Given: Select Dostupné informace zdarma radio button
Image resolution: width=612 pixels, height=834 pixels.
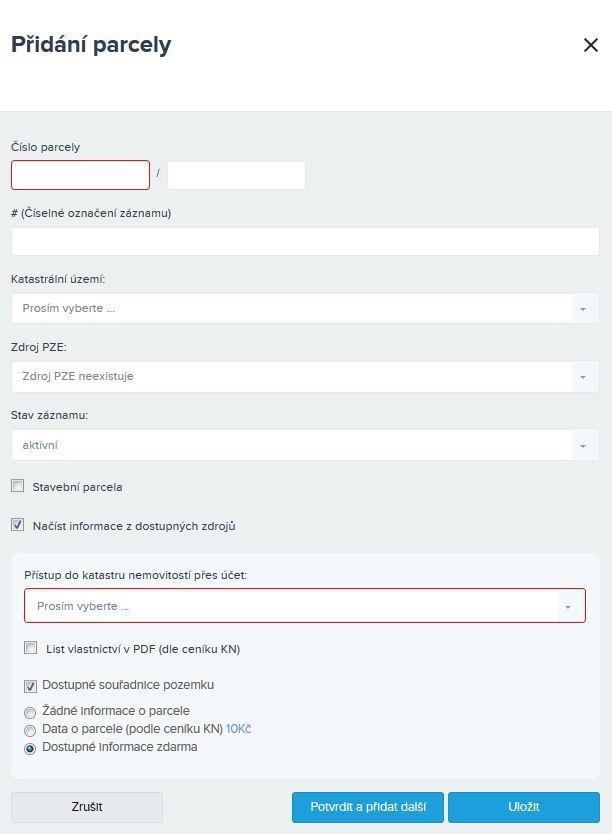Looking at the screenshot, I should [x=30, y=749].
